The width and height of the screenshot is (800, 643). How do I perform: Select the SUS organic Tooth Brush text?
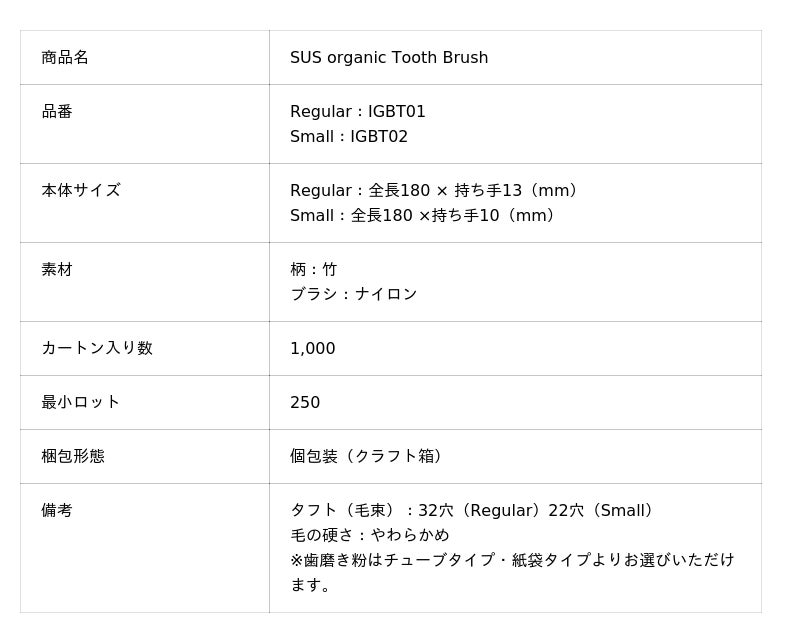point(389,58)
